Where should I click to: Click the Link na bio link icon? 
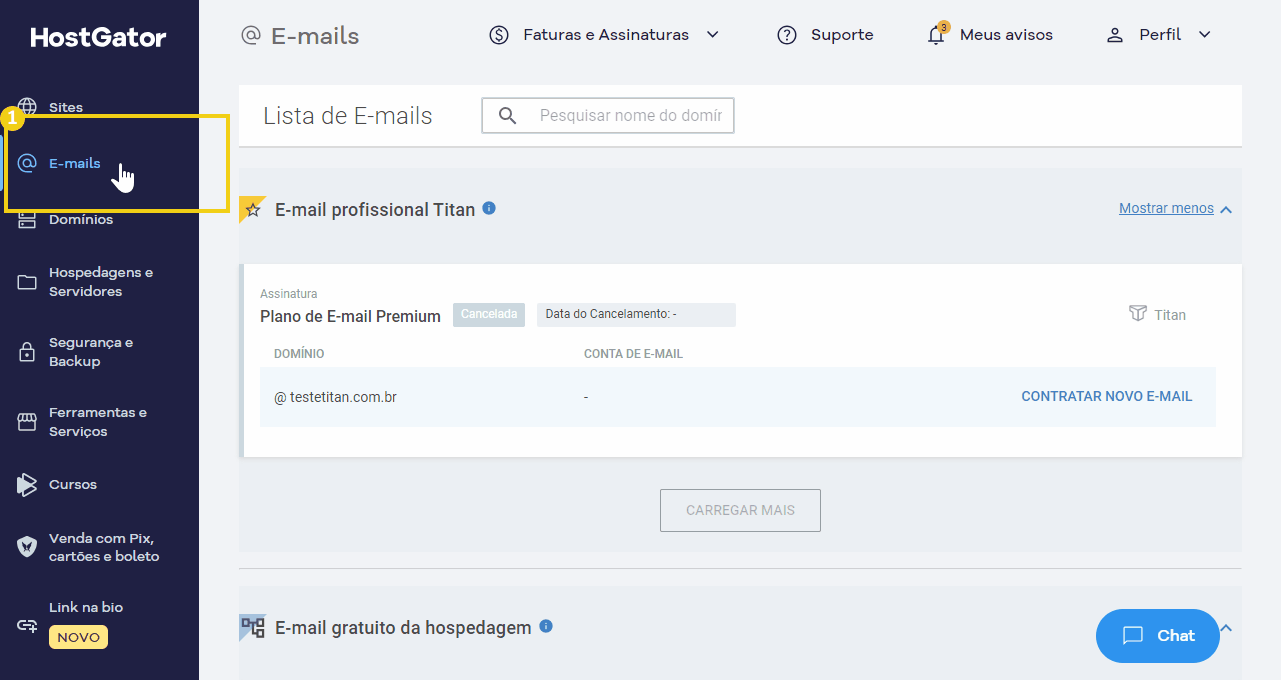27,626
